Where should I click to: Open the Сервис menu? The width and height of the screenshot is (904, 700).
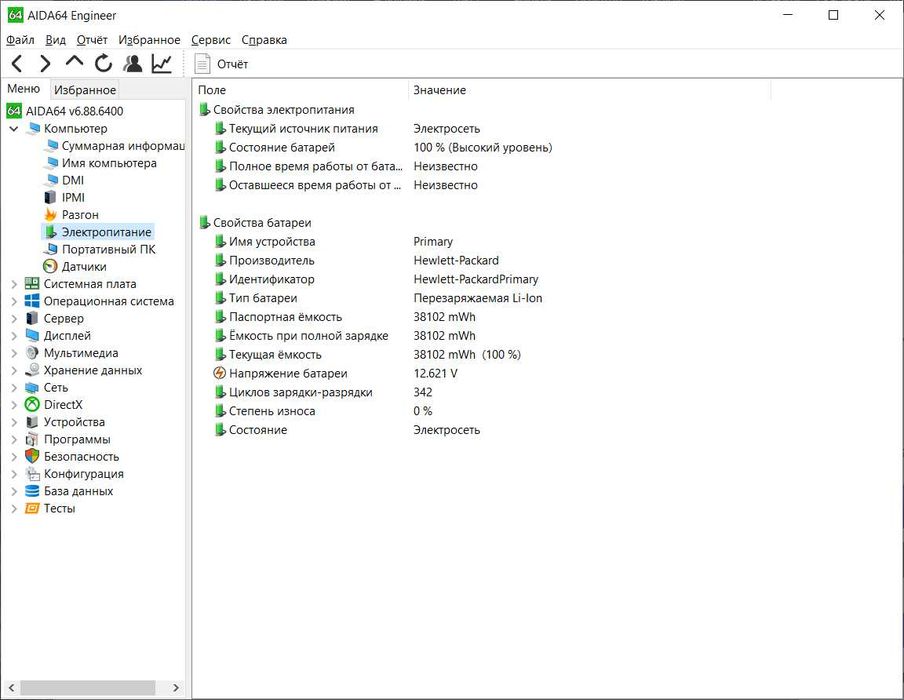(211, 40)
